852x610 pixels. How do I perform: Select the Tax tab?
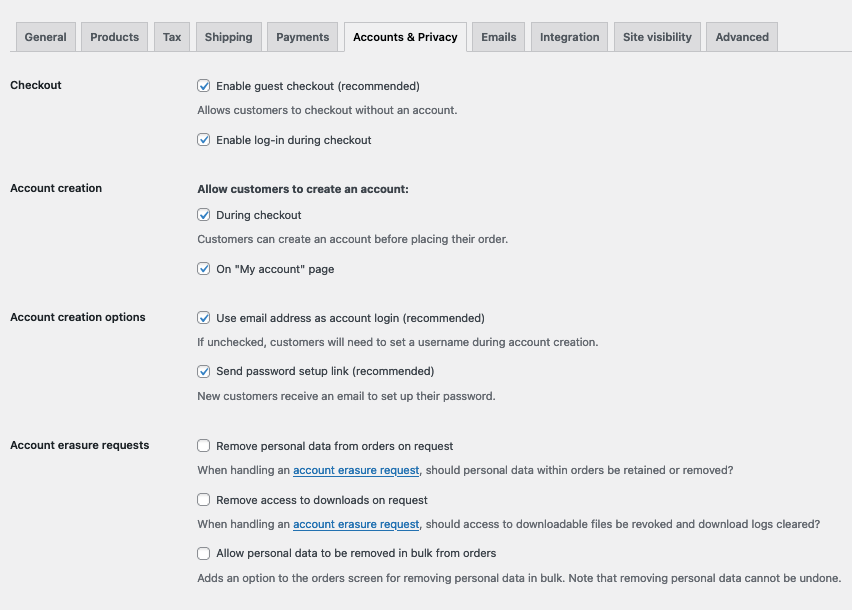(x=171, y=36)
